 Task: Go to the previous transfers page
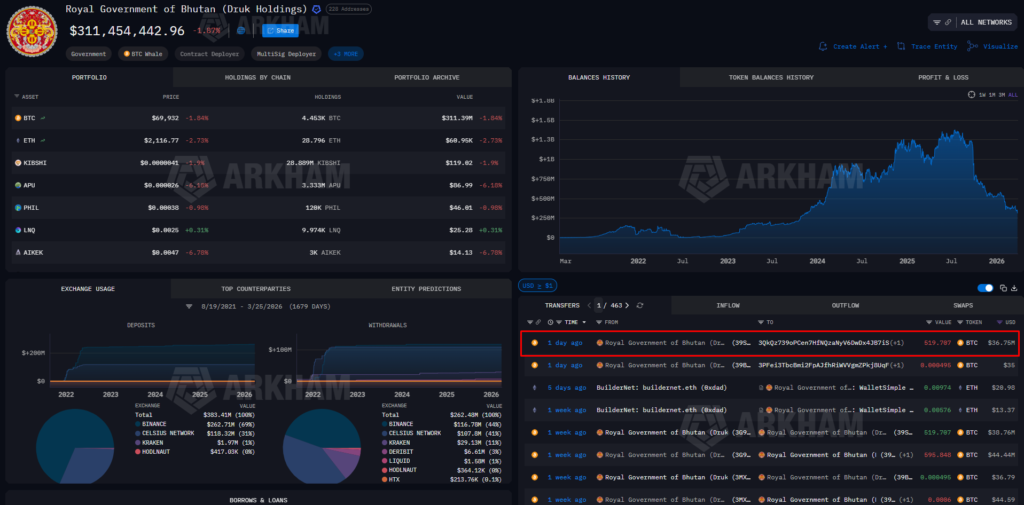click(588, 305)
